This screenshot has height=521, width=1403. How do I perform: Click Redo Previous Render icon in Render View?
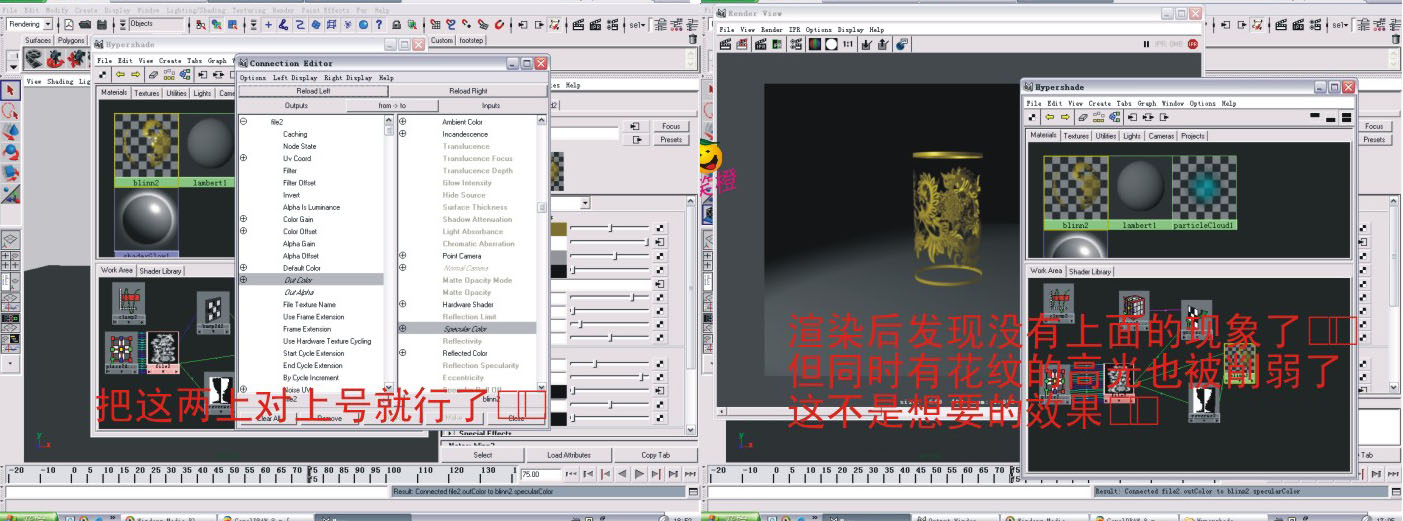pos(725,44)
